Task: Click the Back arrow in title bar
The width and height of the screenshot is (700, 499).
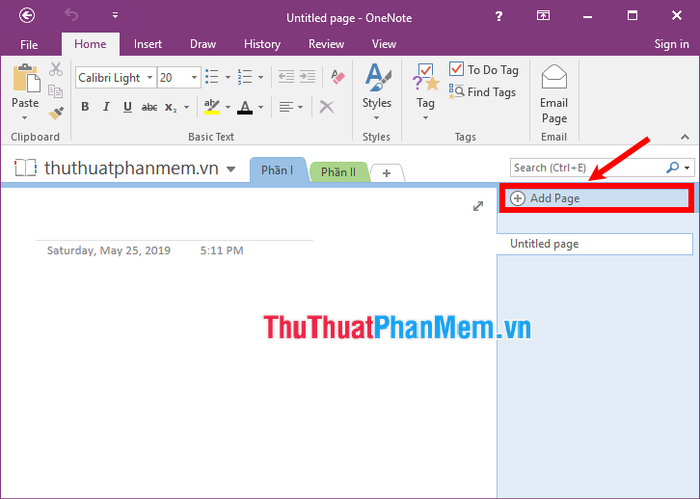Action: (x=27, y=16)
